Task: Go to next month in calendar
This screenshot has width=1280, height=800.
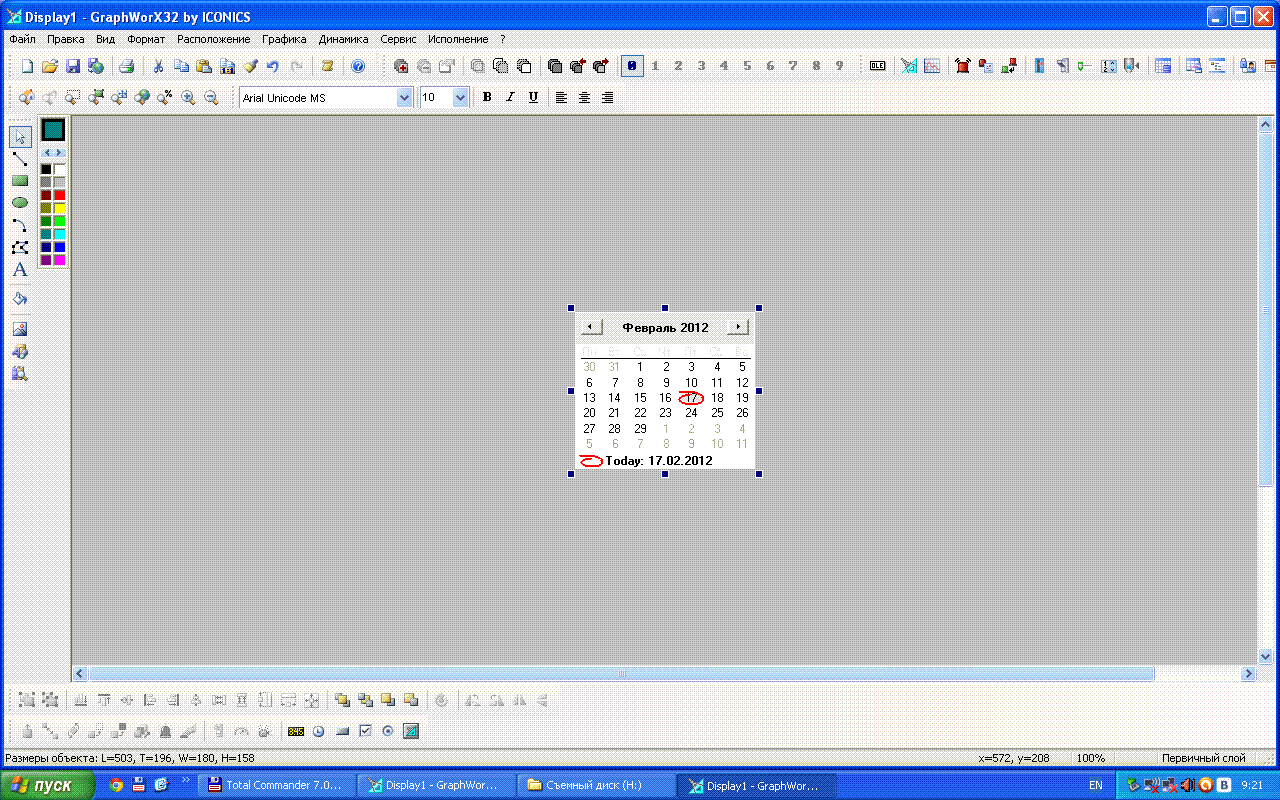Action: point(738,327)
